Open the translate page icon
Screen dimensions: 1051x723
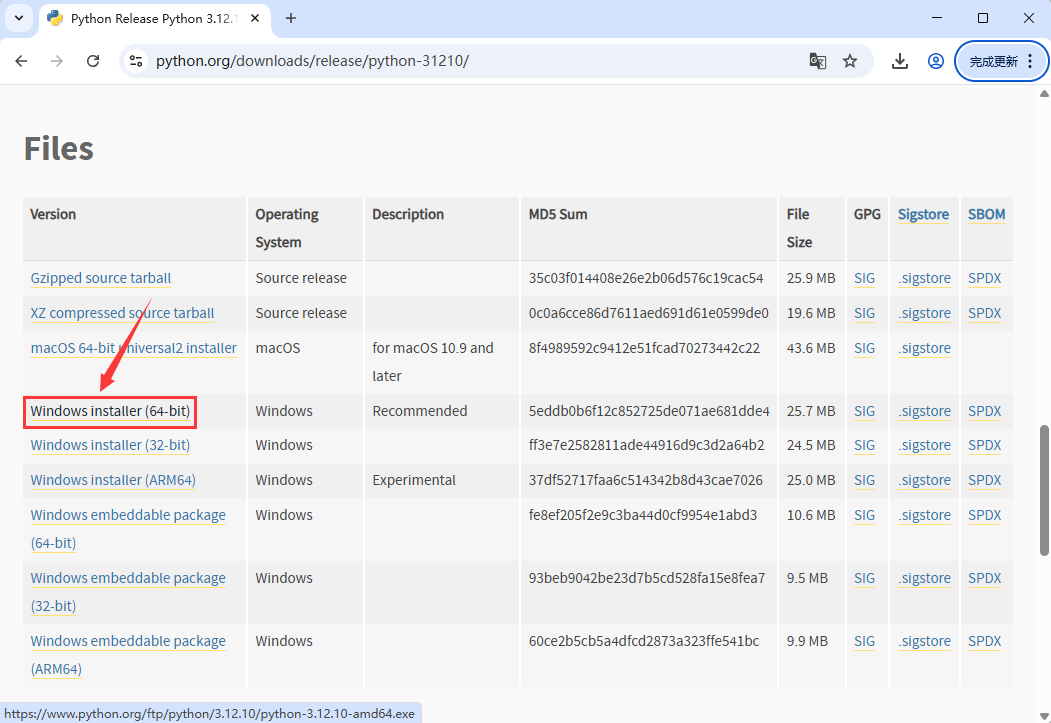point(817,61)
